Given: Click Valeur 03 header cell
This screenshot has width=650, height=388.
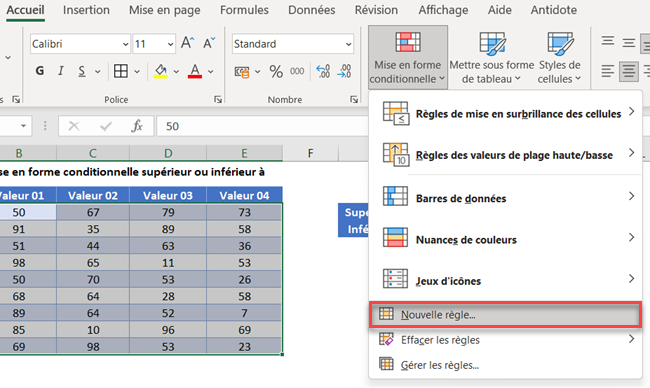Looking at the screenshot, I should pyautogui.click(x=168, y=195).
